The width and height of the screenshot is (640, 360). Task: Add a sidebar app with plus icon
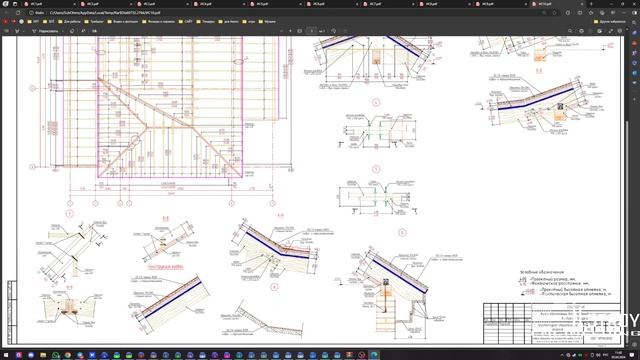[634, 99]
